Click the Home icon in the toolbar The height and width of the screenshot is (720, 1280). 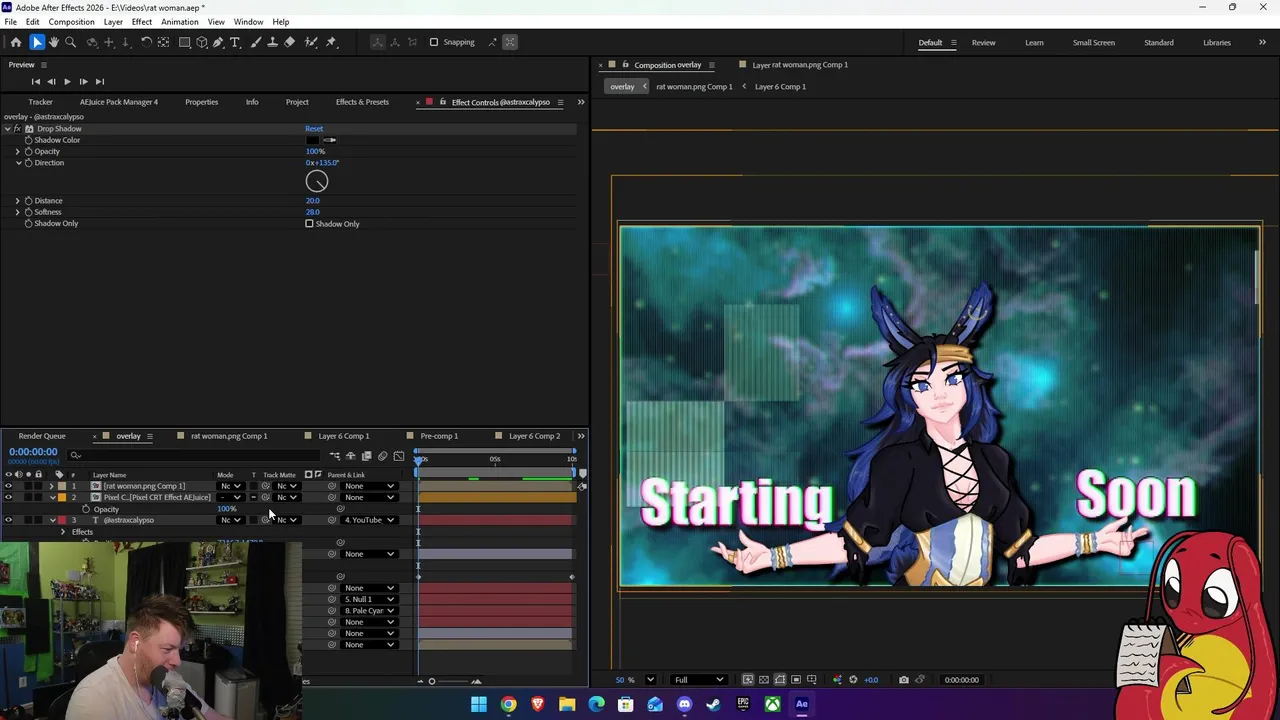pos(16,42)
